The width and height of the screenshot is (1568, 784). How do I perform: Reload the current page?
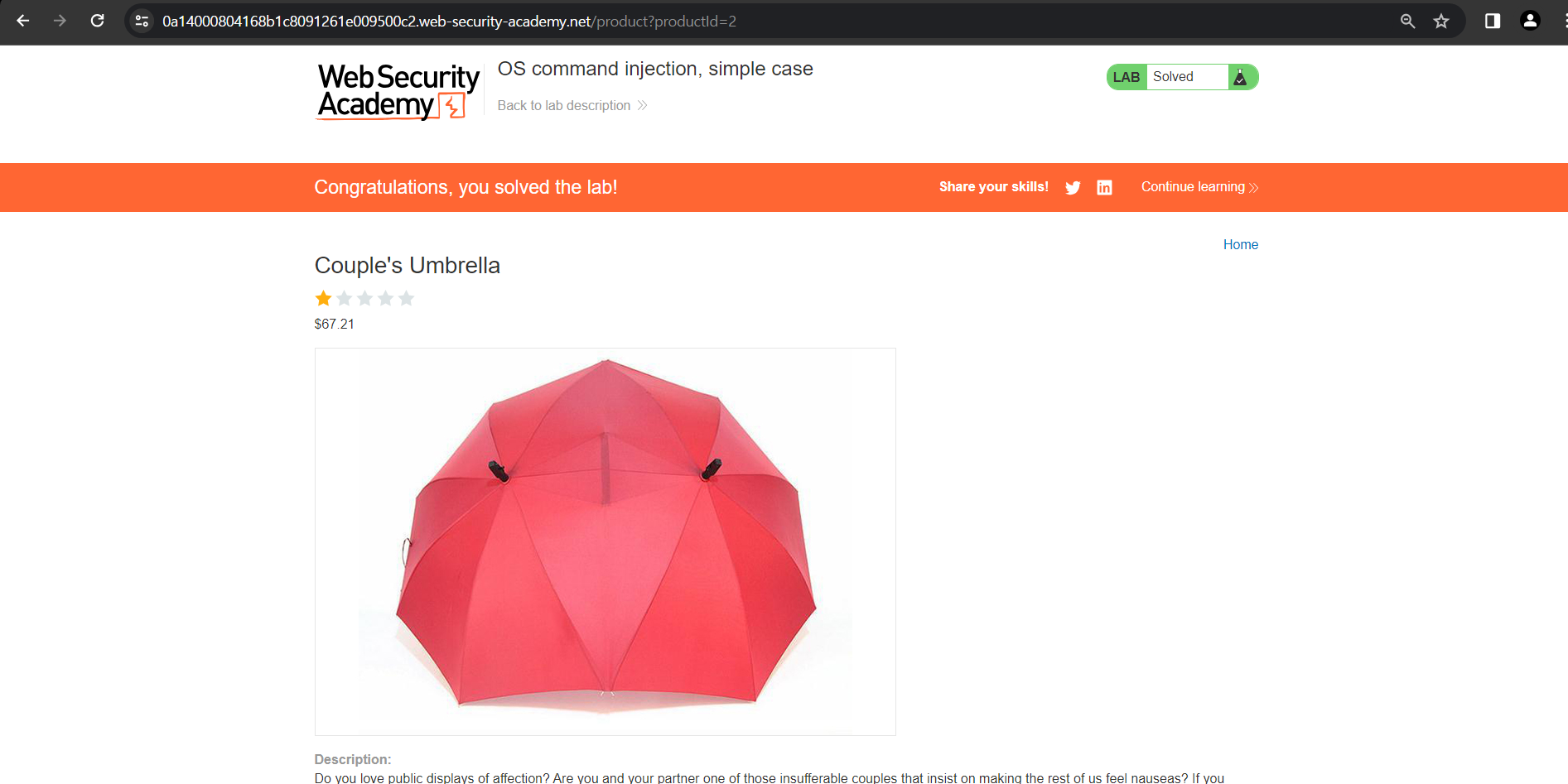97,21
